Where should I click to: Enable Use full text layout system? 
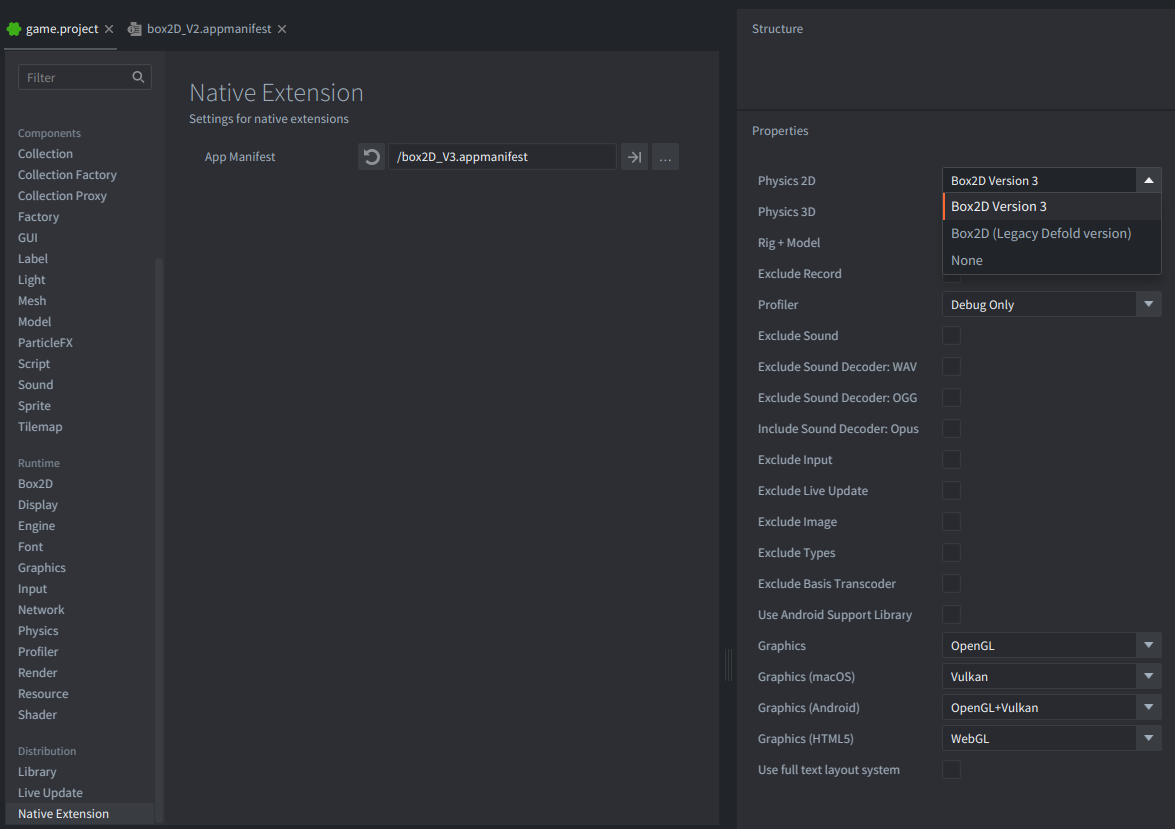[x=951, y=769]
